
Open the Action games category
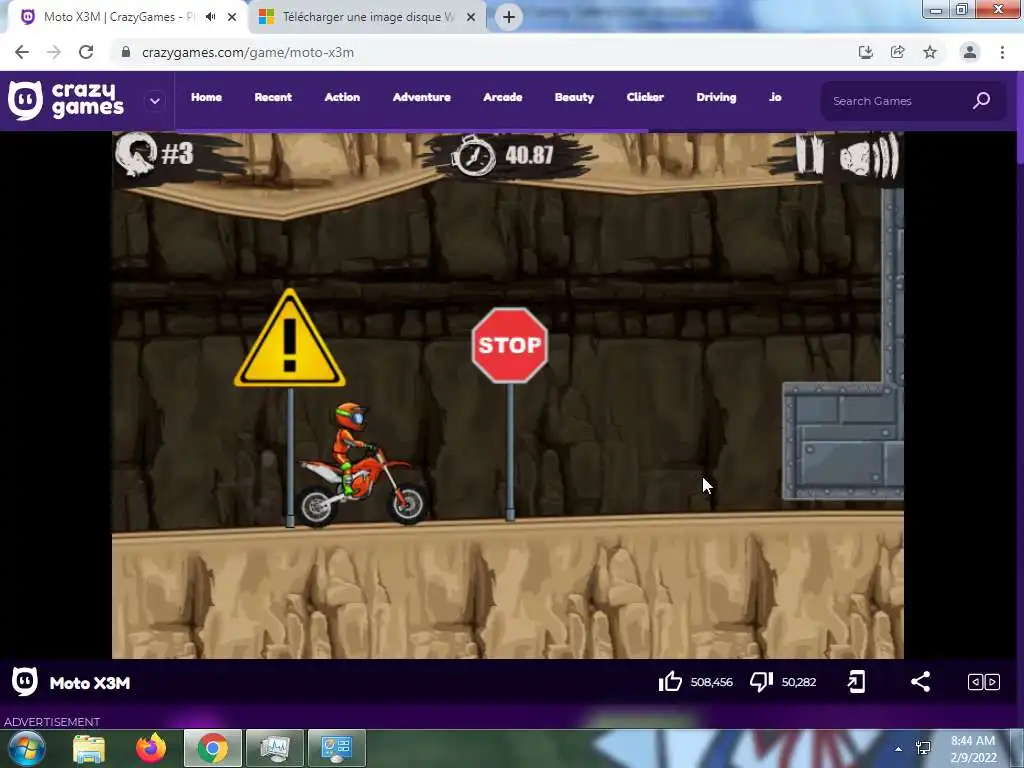tap(342, 97)
